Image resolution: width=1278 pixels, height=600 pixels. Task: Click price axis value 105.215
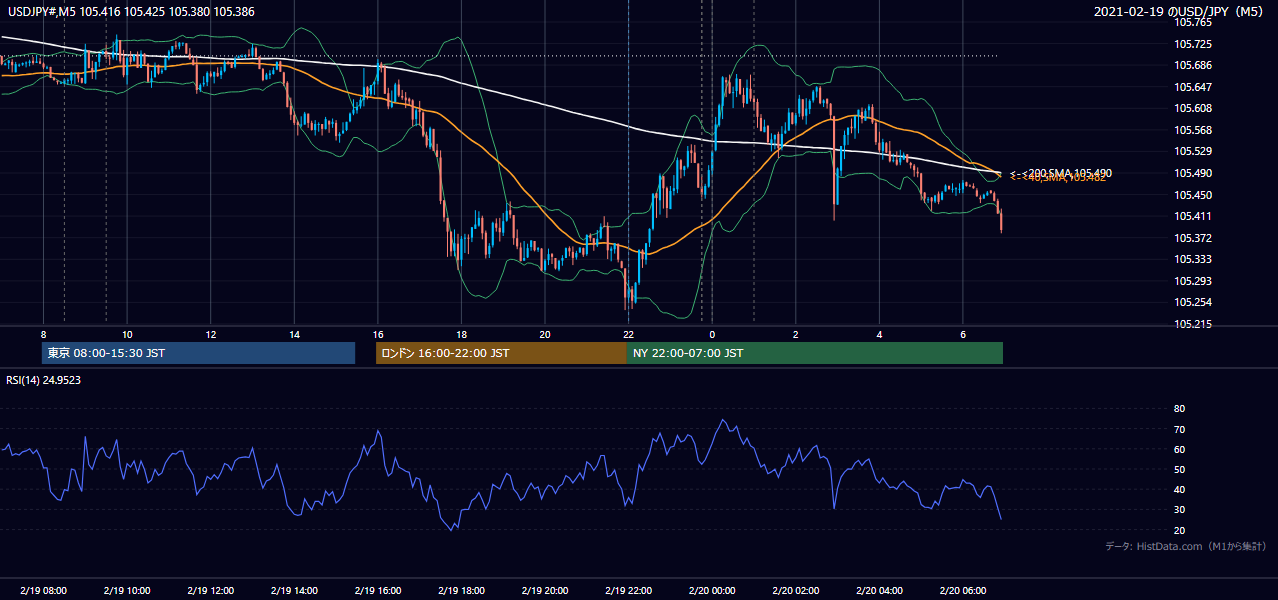[1194, 324]
